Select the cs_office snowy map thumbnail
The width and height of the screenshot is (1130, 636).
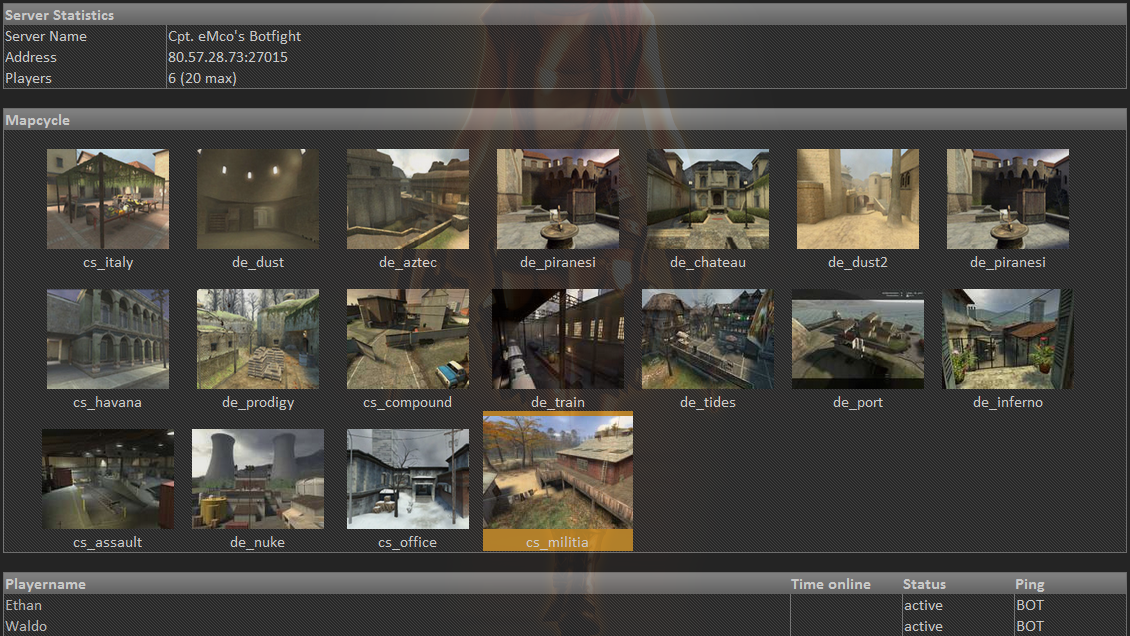(x=408, y=479)
